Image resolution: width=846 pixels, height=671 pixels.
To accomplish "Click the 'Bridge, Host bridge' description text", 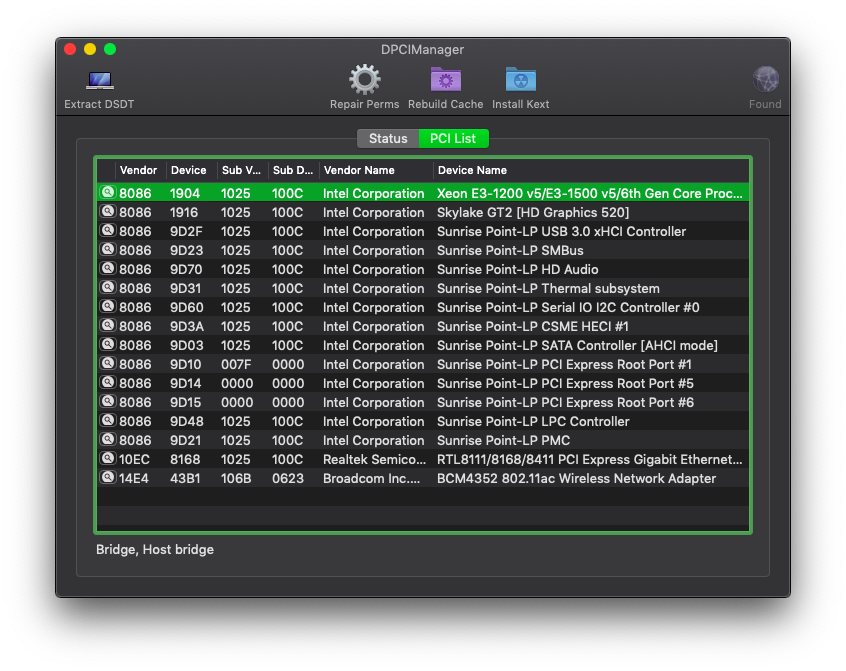I will 155,550.
